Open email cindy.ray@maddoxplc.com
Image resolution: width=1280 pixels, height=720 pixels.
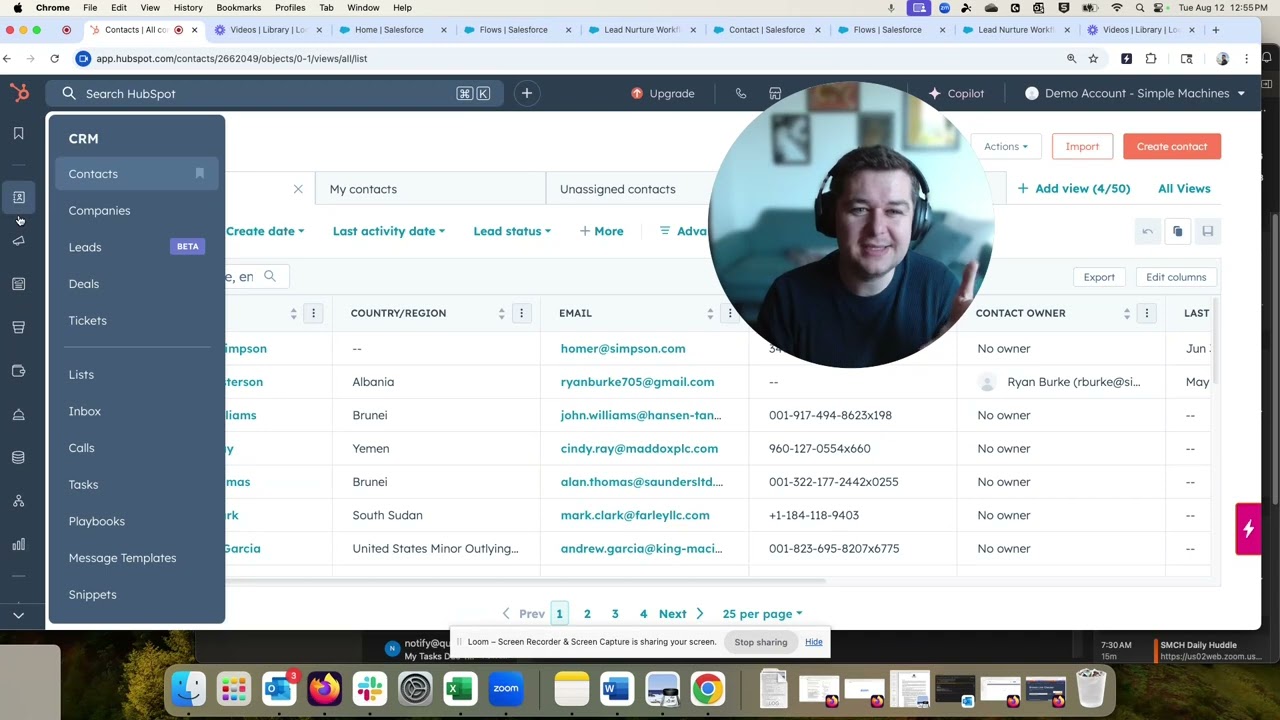639,449
